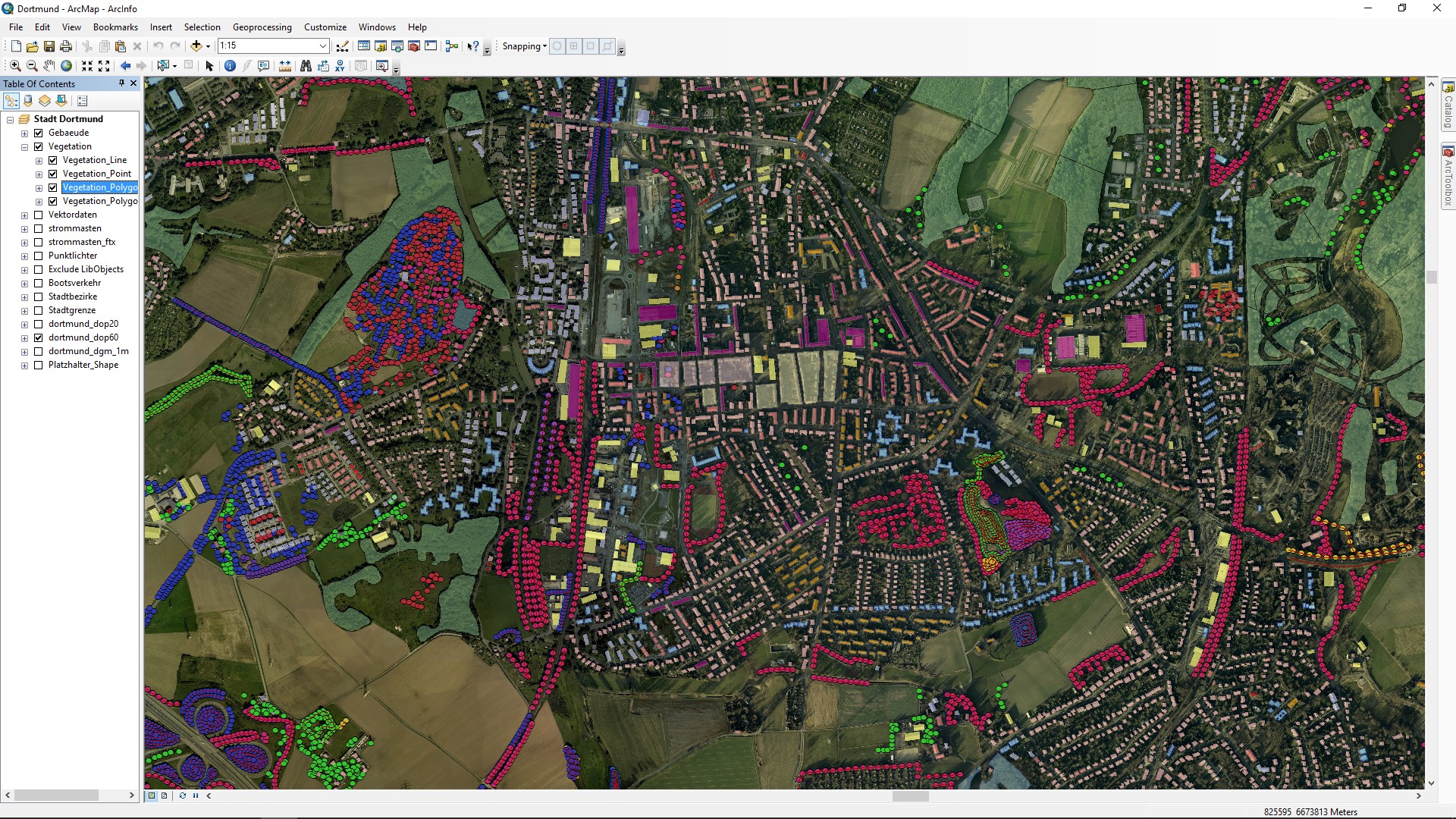Viewport: 1456px width, 819px height.
Task: Collapse the Vegetation group node
Action: pos(24,147)
